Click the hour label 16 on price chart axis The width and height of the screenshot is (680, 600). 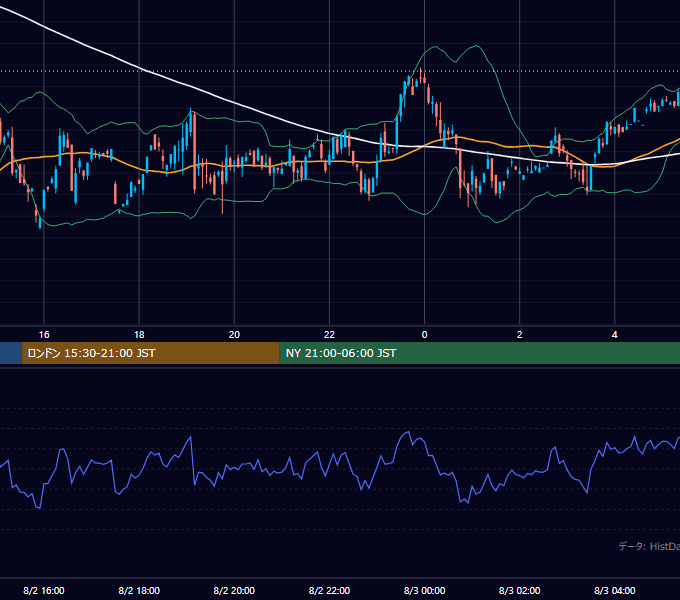click(44, 335)
